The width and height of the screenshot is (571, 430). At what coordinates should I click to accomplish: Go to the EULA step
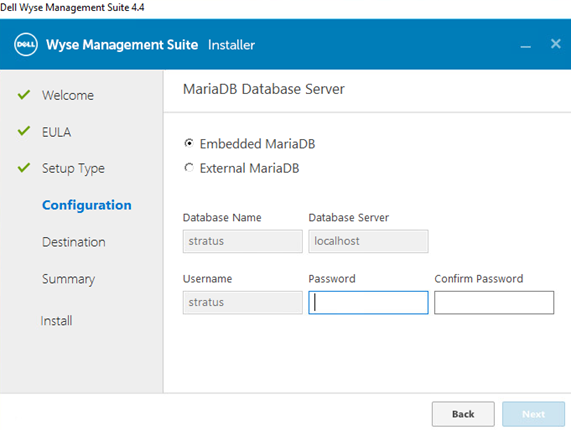[56, 132]
